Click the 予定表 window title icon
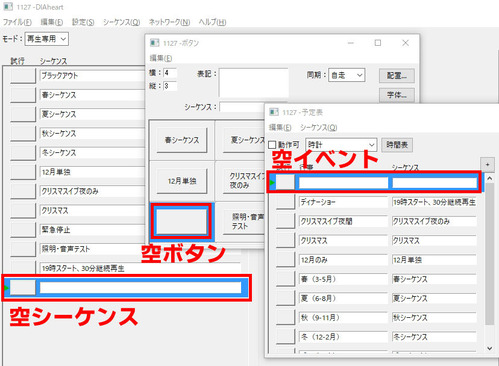The image size is (499, 366). [274, 112]
